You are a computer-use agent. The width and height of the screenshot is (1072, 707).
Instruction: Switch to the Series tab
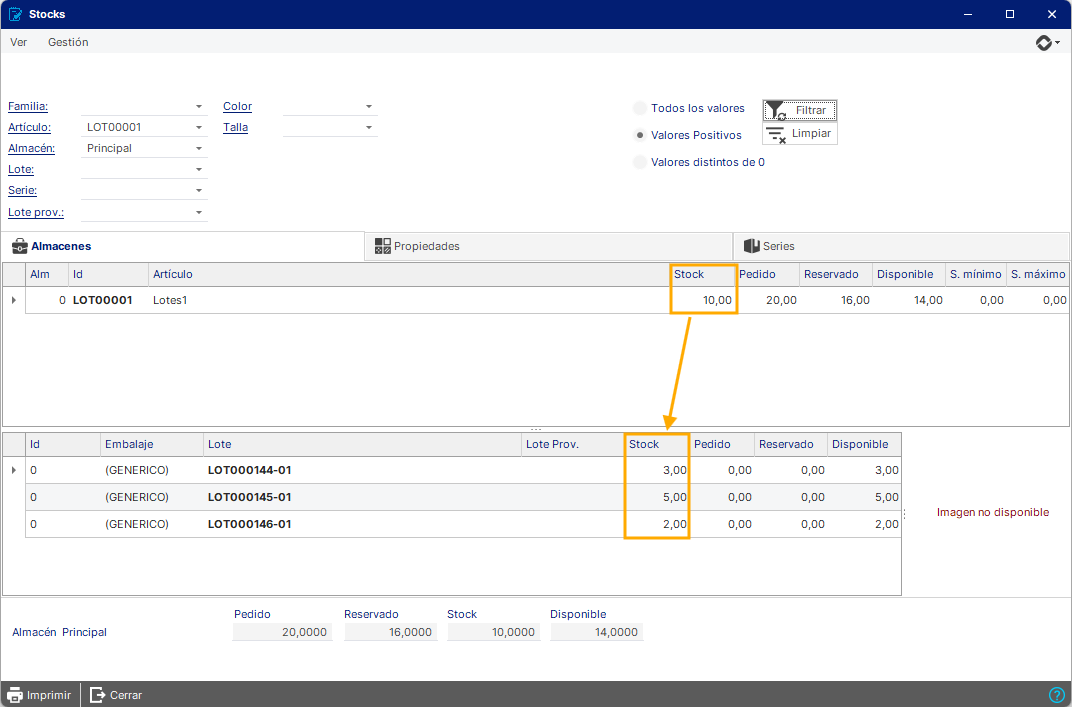point(901,246)
